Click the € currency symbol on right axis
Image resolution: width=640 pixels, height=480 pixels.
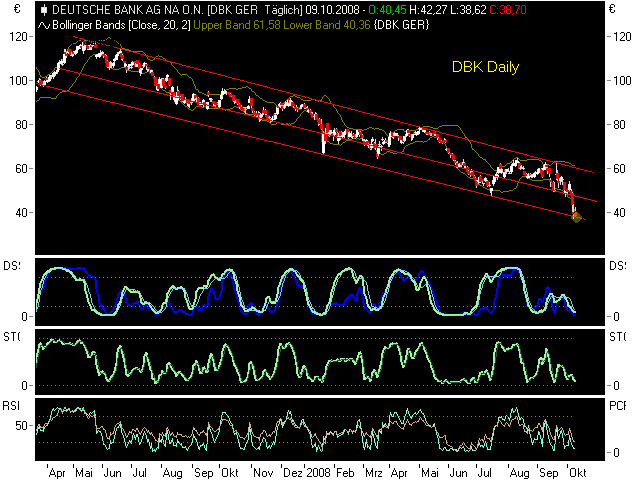click(x=612, y=9)
